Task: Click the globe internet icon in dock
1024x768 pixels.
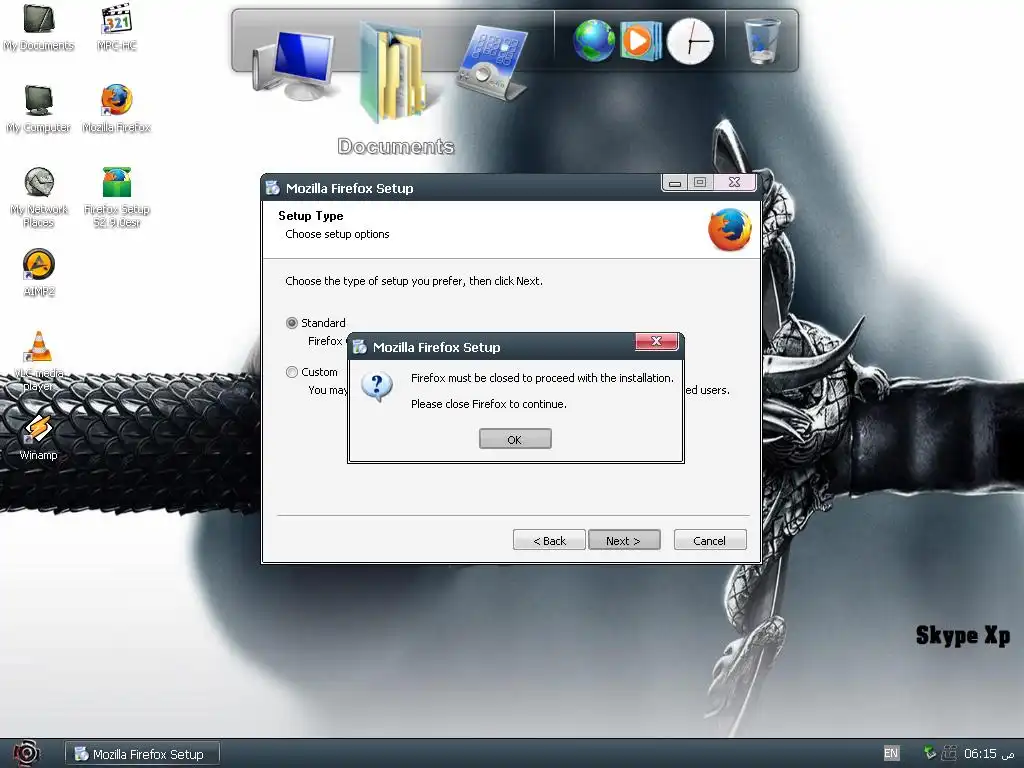Action: [594, 40]
